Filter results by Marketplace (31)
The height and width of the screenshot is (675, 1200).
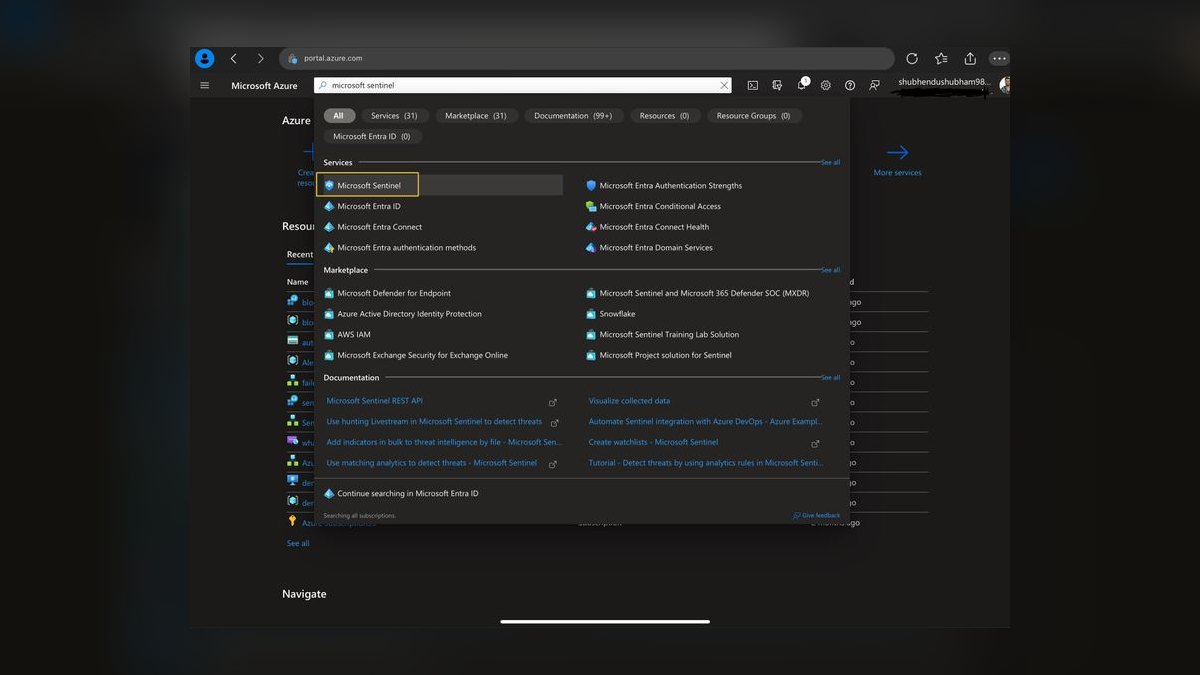point(476,116)
